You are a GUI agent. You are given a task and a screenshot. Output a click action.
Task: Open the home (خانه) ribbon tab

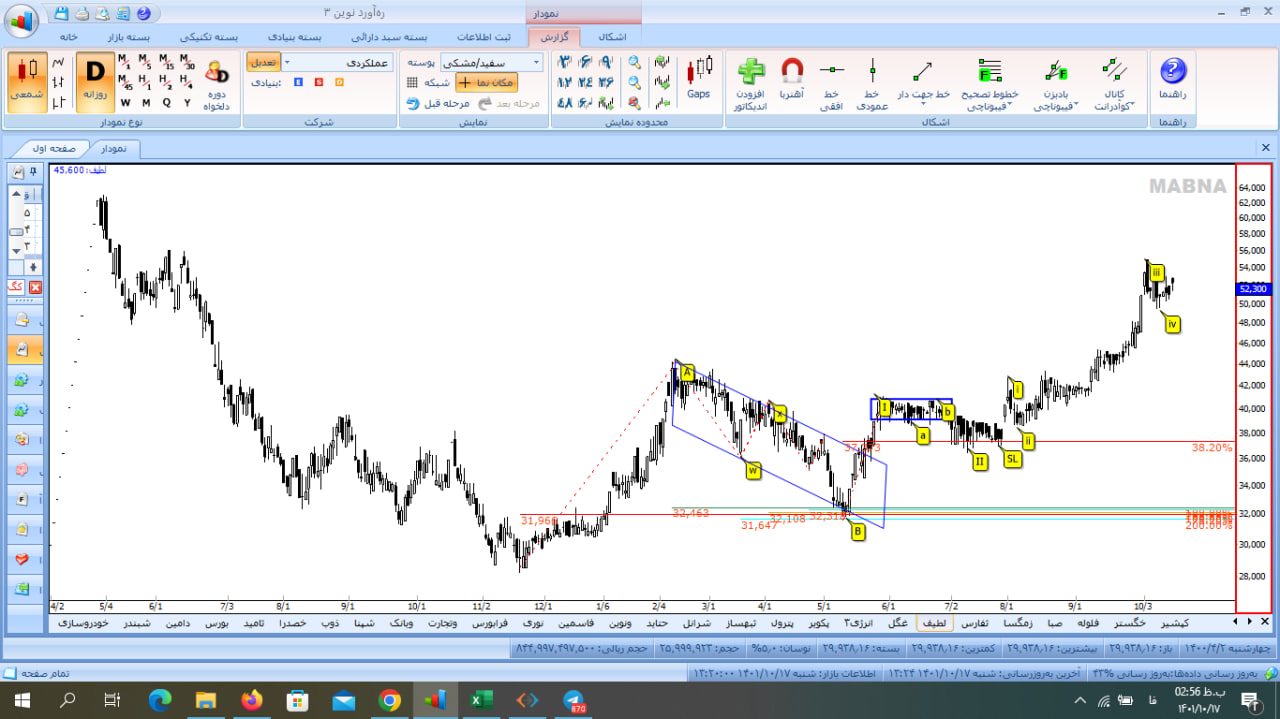coord(68,36)
